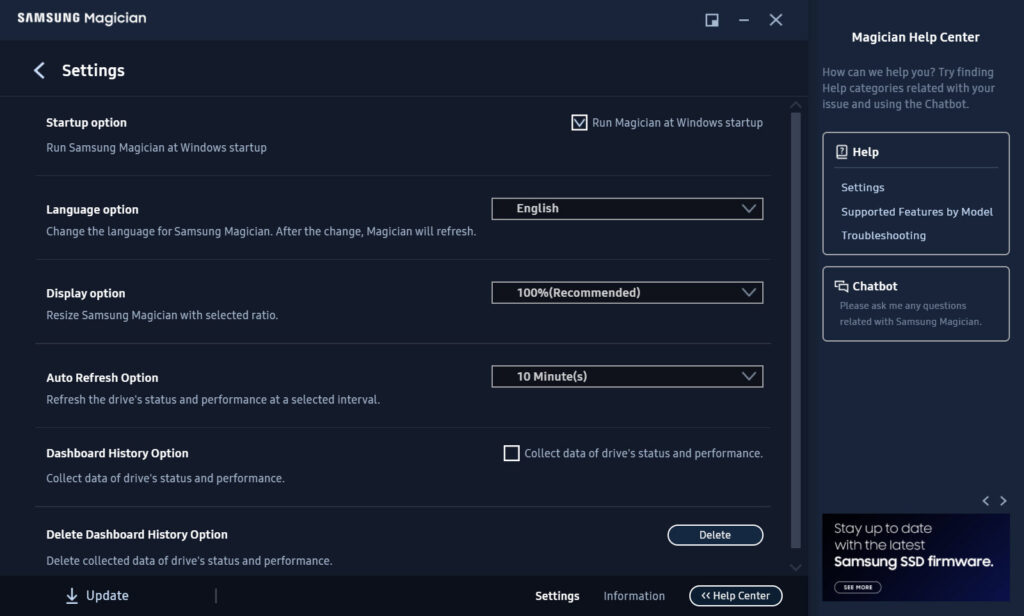Click SEE MORE on firmware banner
Image resolution: width=1024 pixels, height=616 pixels.
click(857, 587)
